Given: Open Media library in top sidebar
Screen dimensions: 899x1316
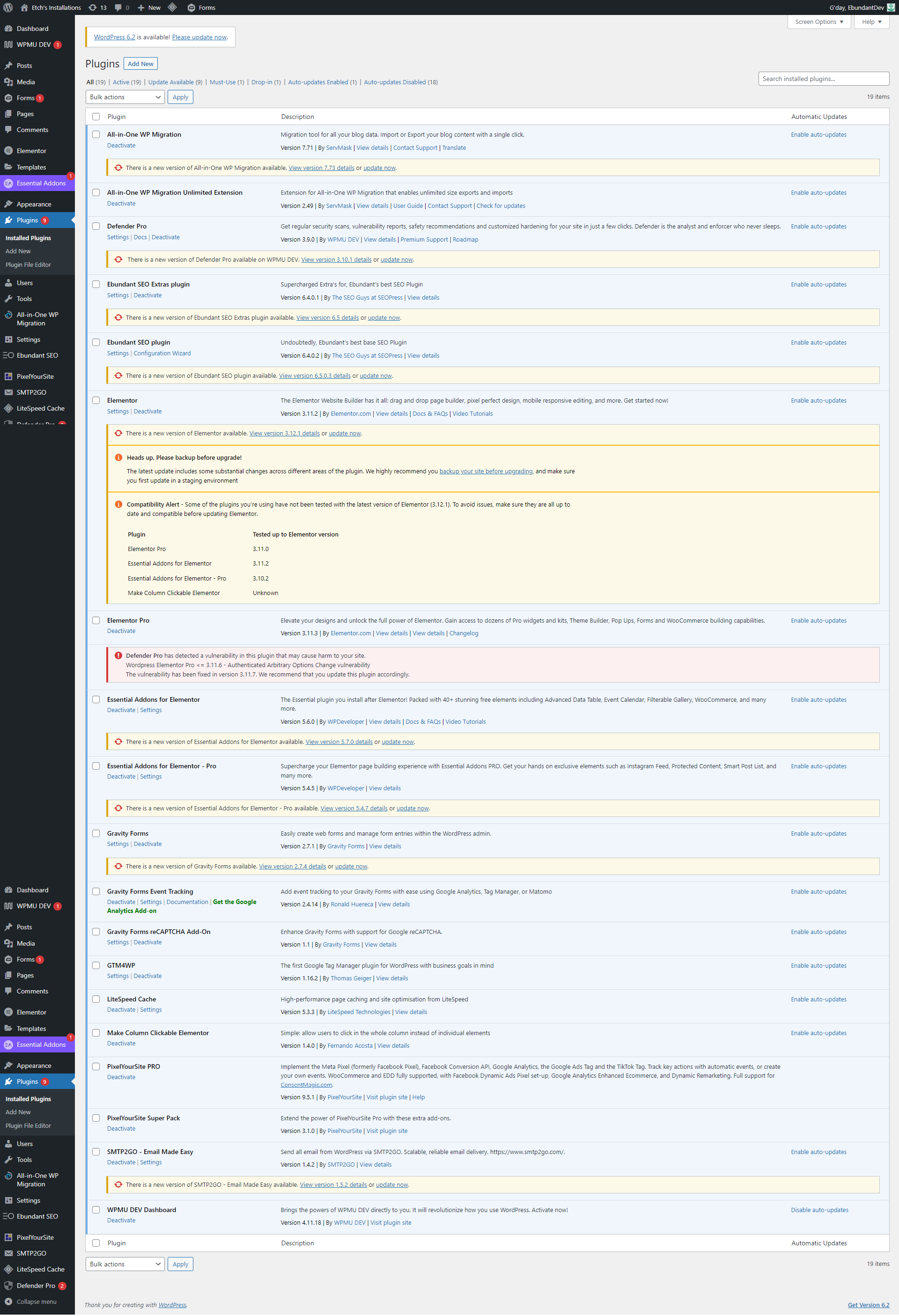Looking at the screenshot, I should tap(25, 82).
